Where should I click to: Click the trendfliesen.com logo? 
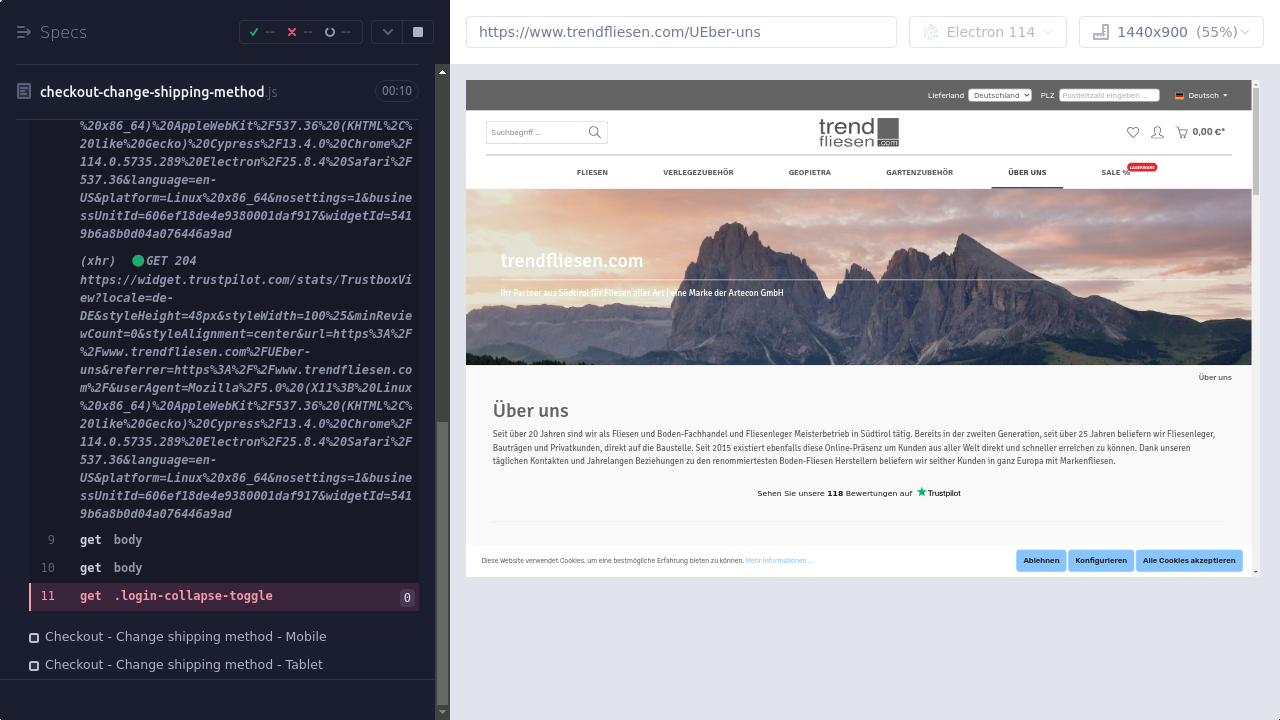pyautogui.click(x=858, y=132)
